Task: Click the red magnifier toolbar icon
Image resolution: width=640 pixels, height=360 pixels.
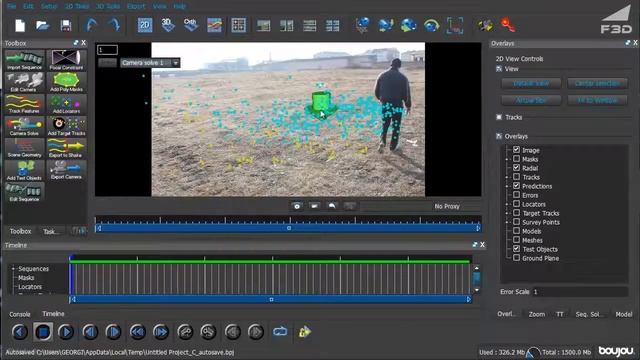Action: pos(508,25)
